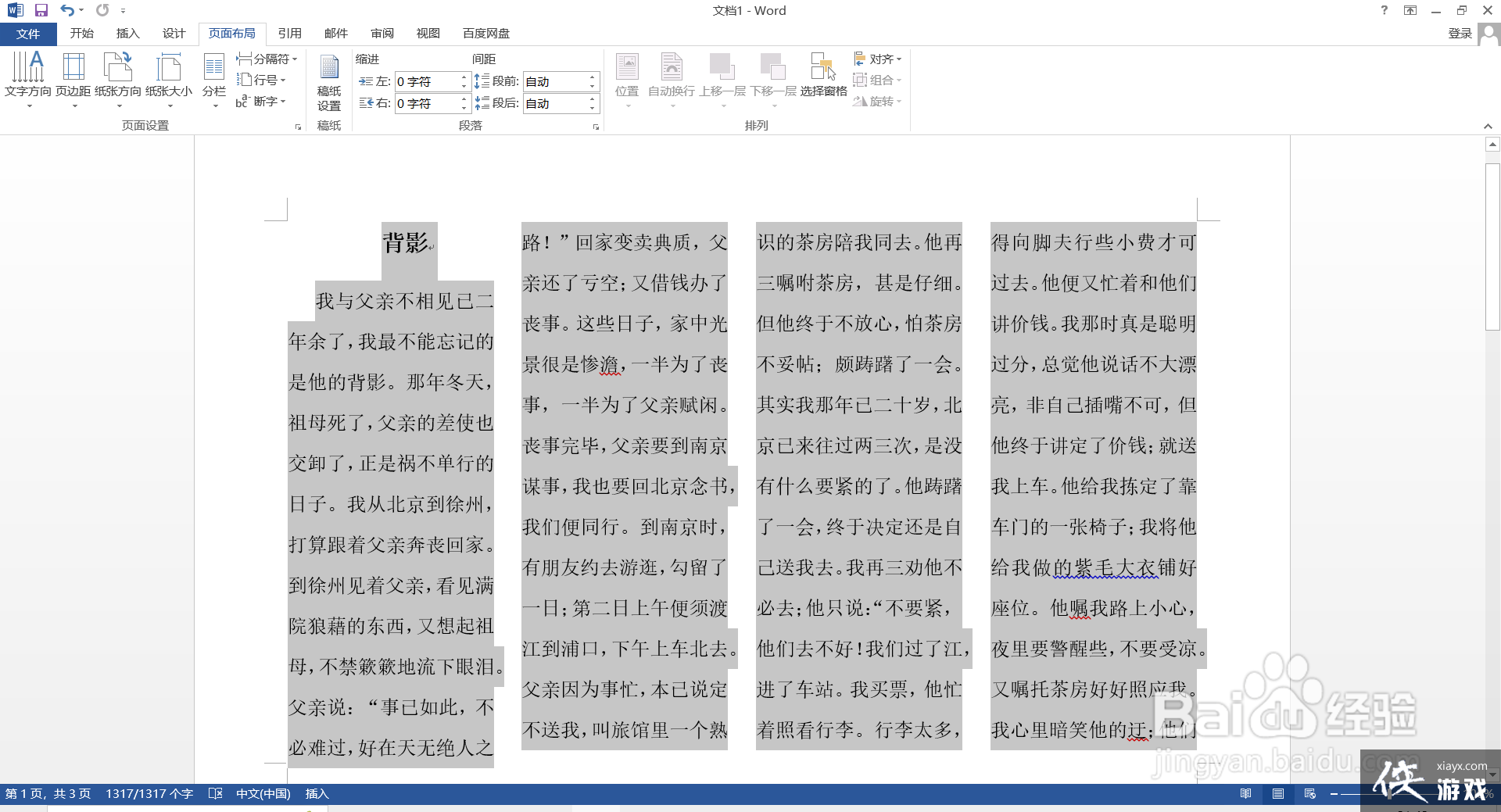Screen dimensions: 1501x812
Task: Switch to the 引用 References tab
Action: click(289, 34)
